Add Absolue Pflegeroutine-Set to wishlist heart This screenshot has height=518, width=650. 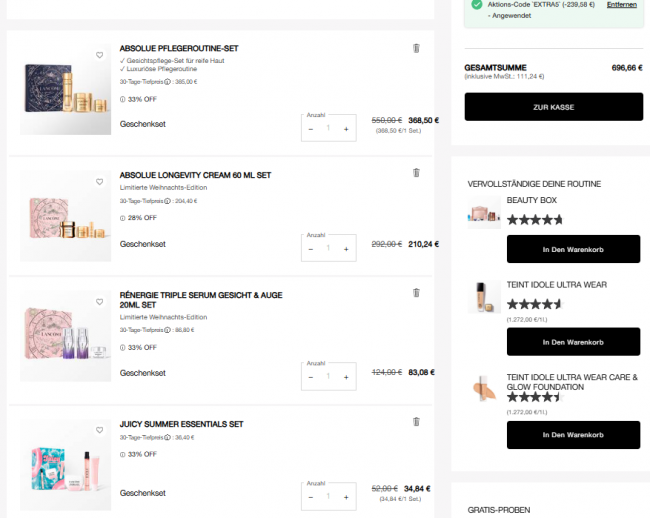(x=99, y=55)
